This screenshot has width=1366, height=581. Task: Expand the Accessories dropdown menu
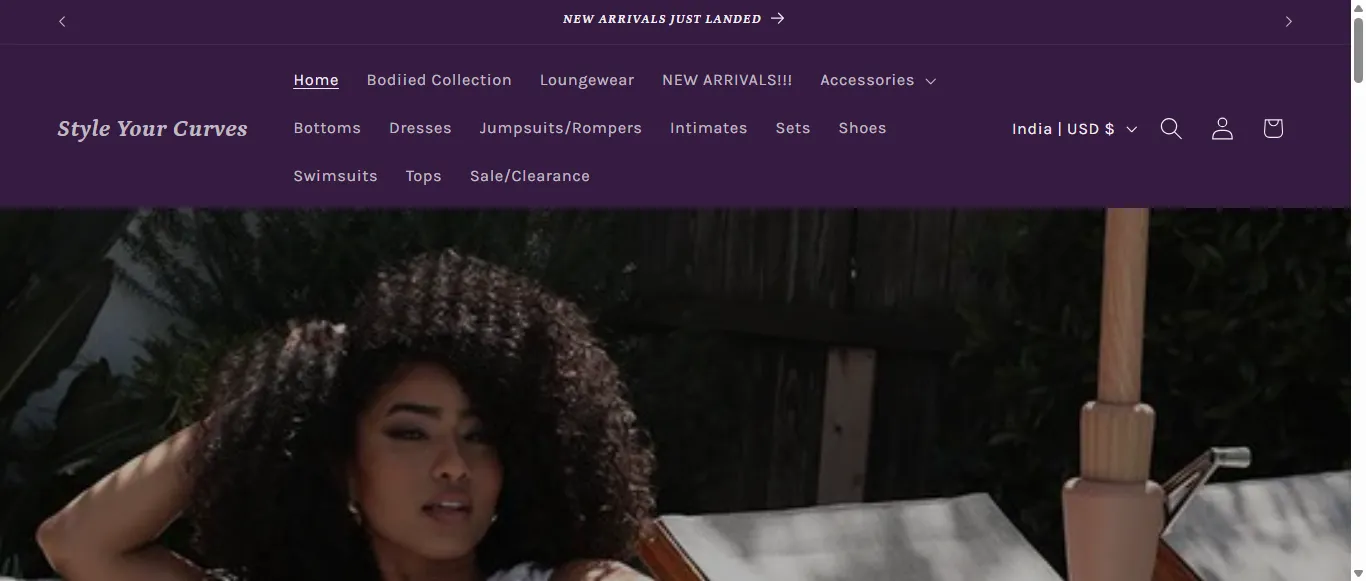click(x=877, y=80)
